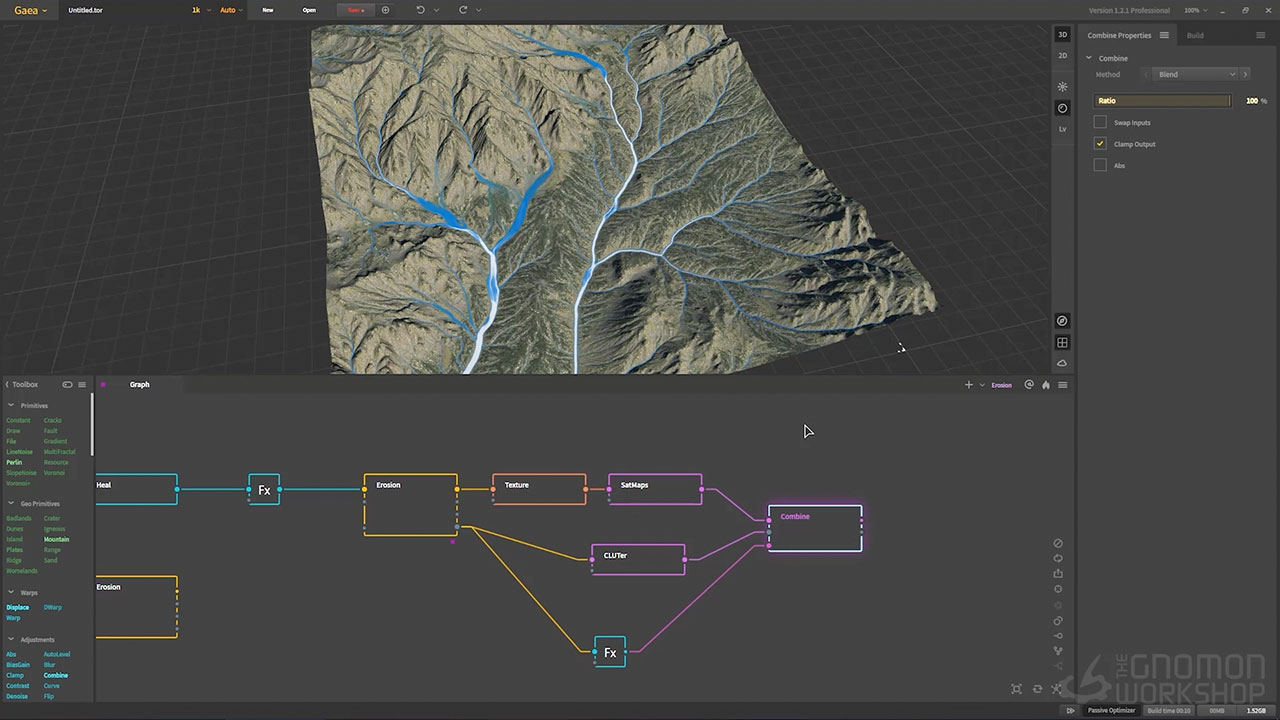Click the Erosion pinned node label
The height and width of the screenshot is (720, 1280).
[1001, 385]
